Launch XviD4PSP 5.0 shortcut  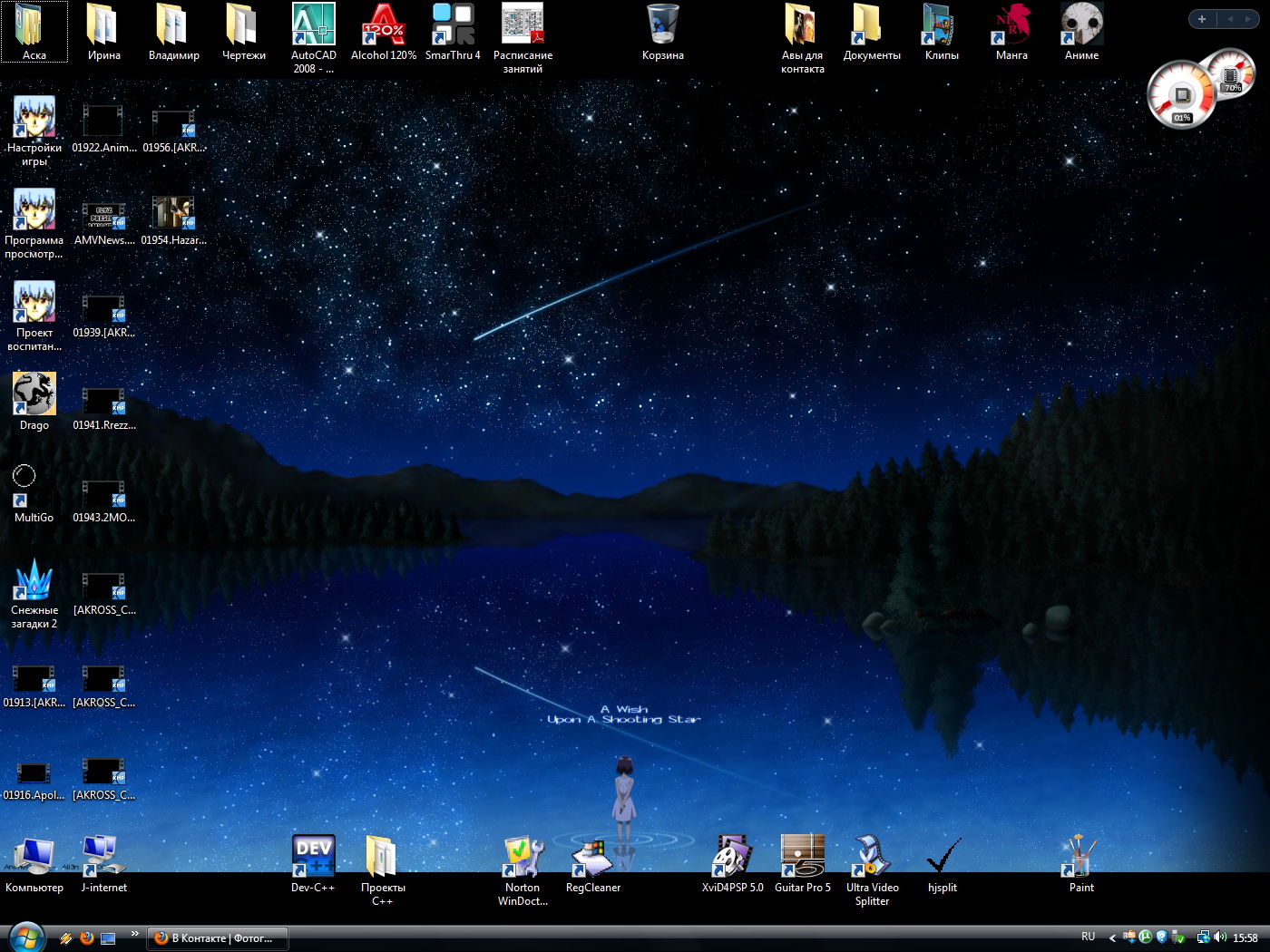tap(732, 864)
